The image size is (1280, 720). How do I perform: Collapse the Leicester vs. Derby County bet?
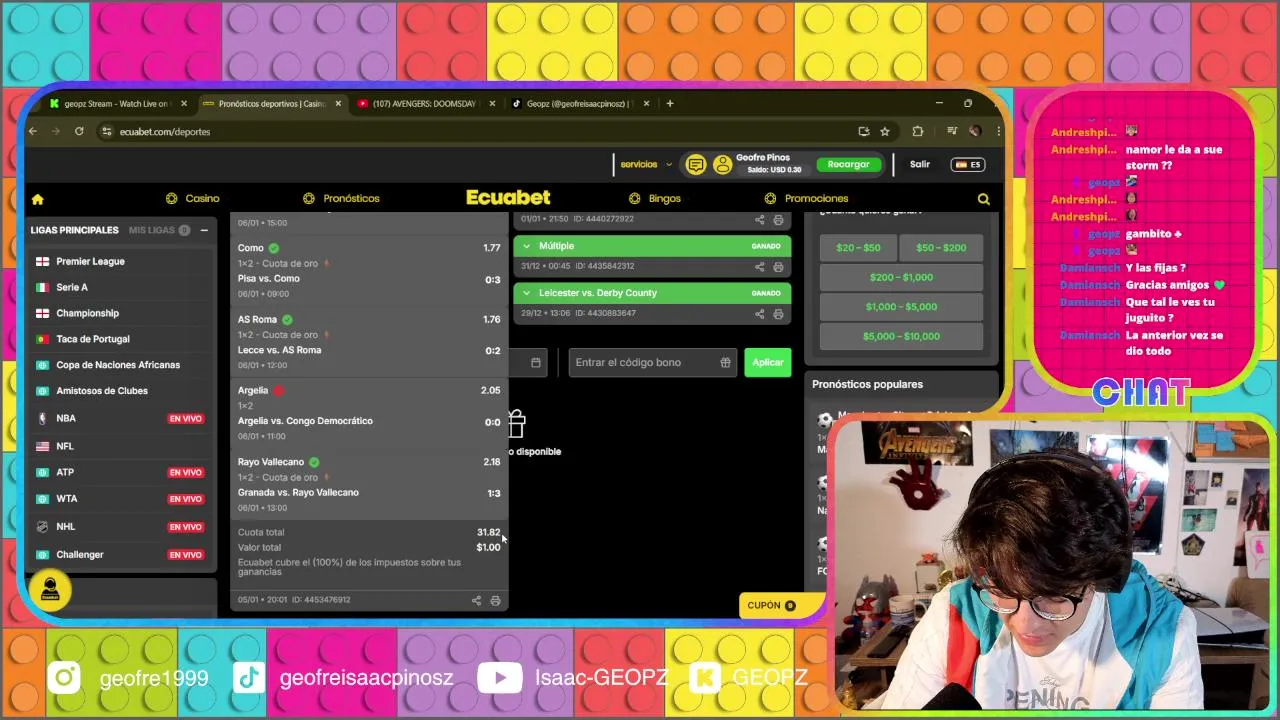point(527,293)
